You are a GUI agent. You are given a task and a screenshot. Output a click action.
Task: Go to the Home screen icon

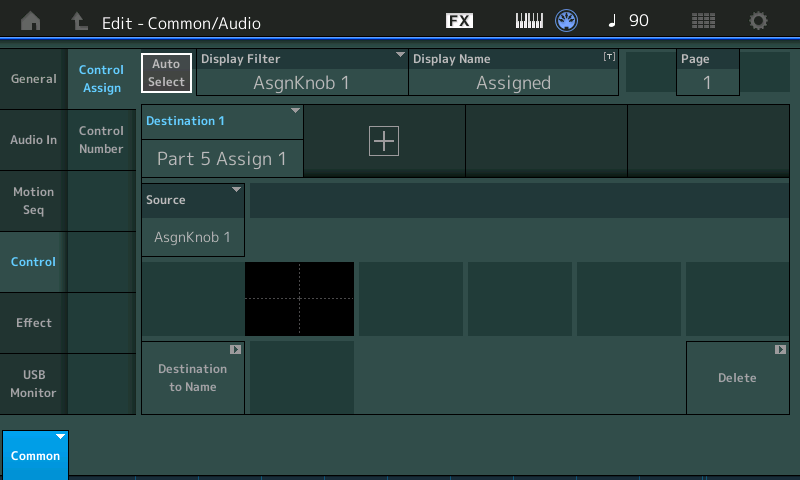click(x=31, y=21)
